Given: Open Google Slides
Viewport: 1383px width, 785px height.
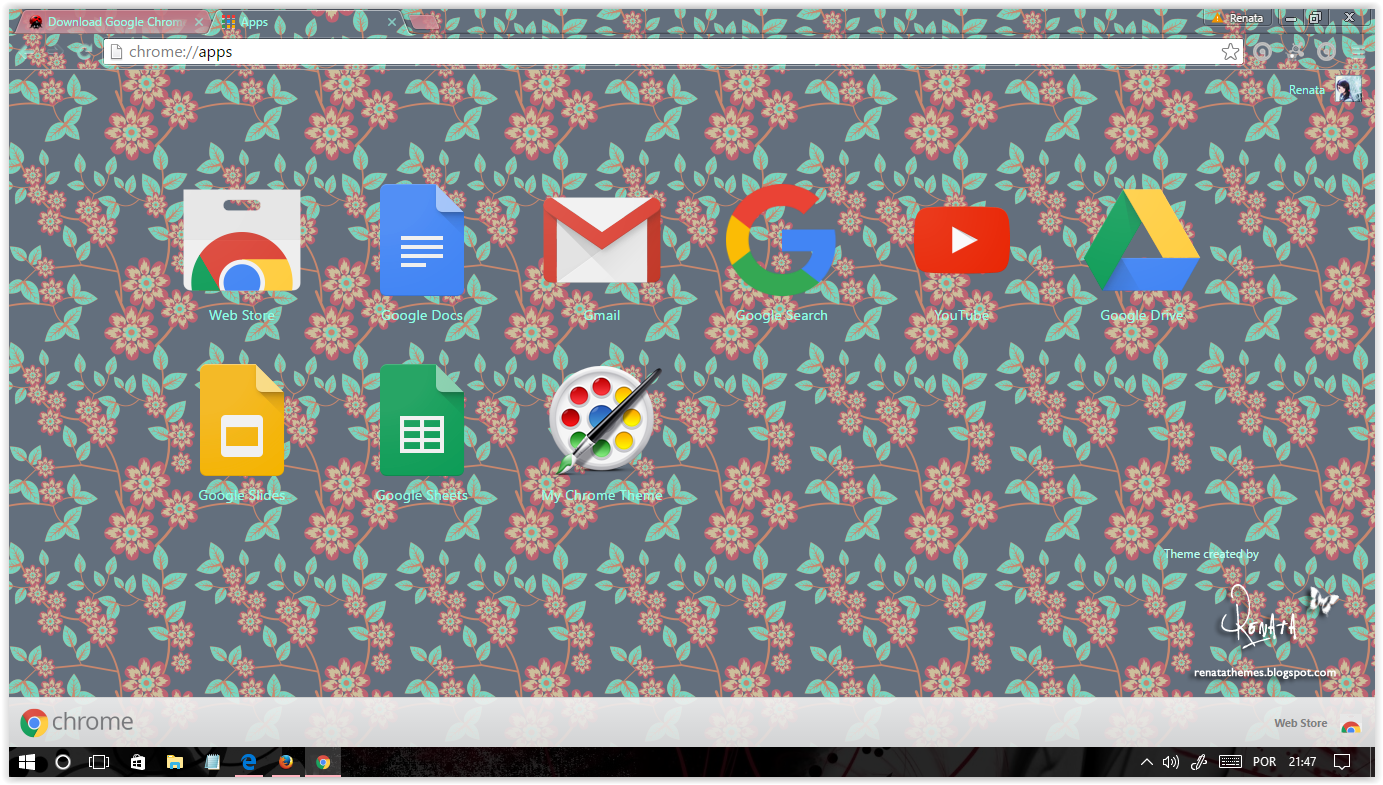Looking at the screenshot, I should pyautogui.click(x=241, y=420).
